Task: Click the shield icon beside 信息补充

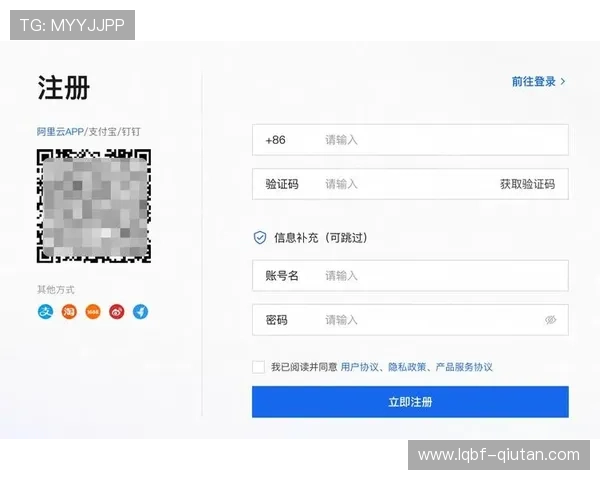Action: click(260, 238)
